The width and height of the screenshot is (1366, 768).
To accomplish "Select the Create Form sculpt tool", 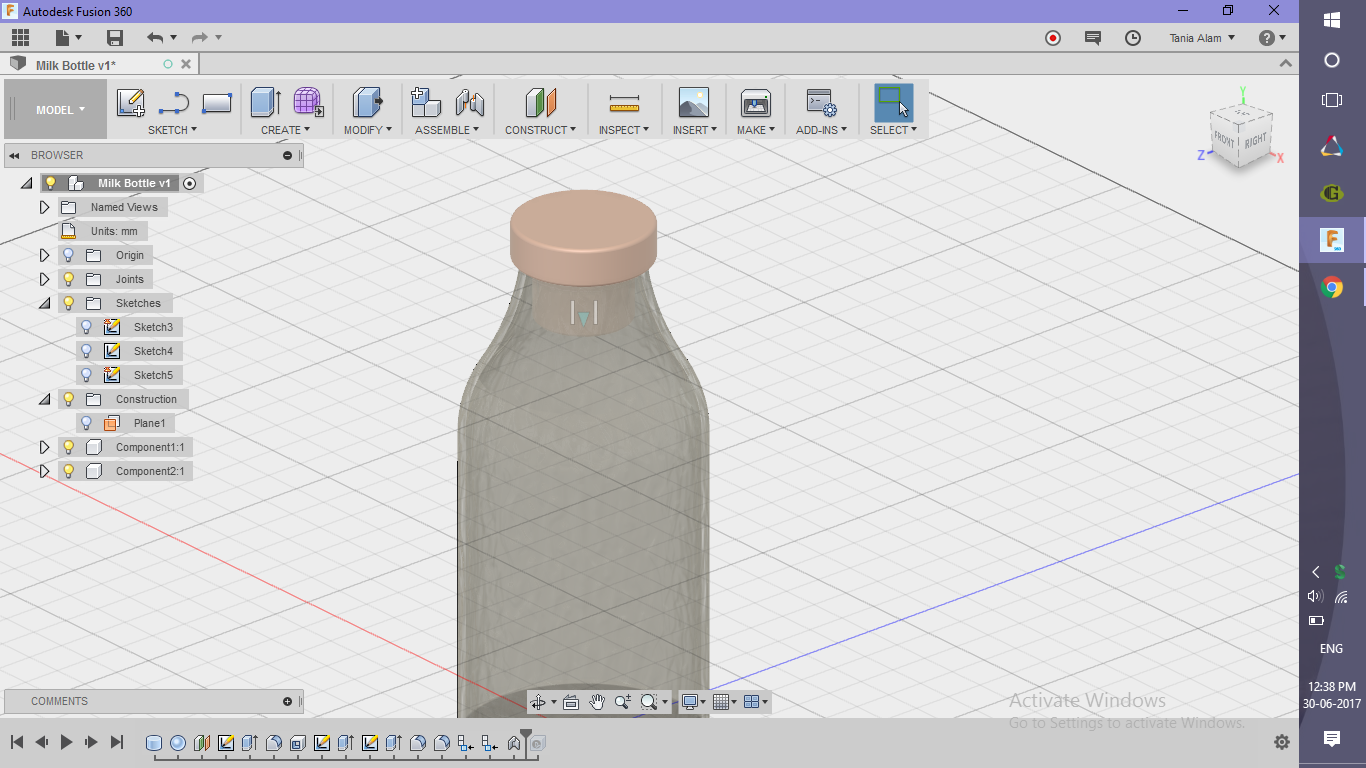I will (308, 103).
